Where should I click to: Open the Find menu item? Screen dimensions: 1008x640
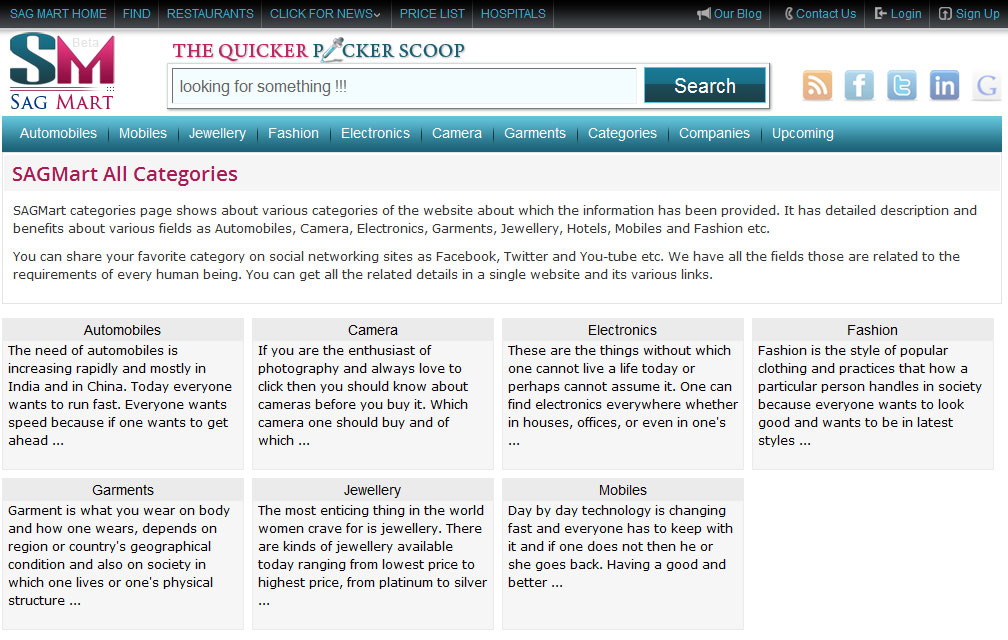coord(136,13)
